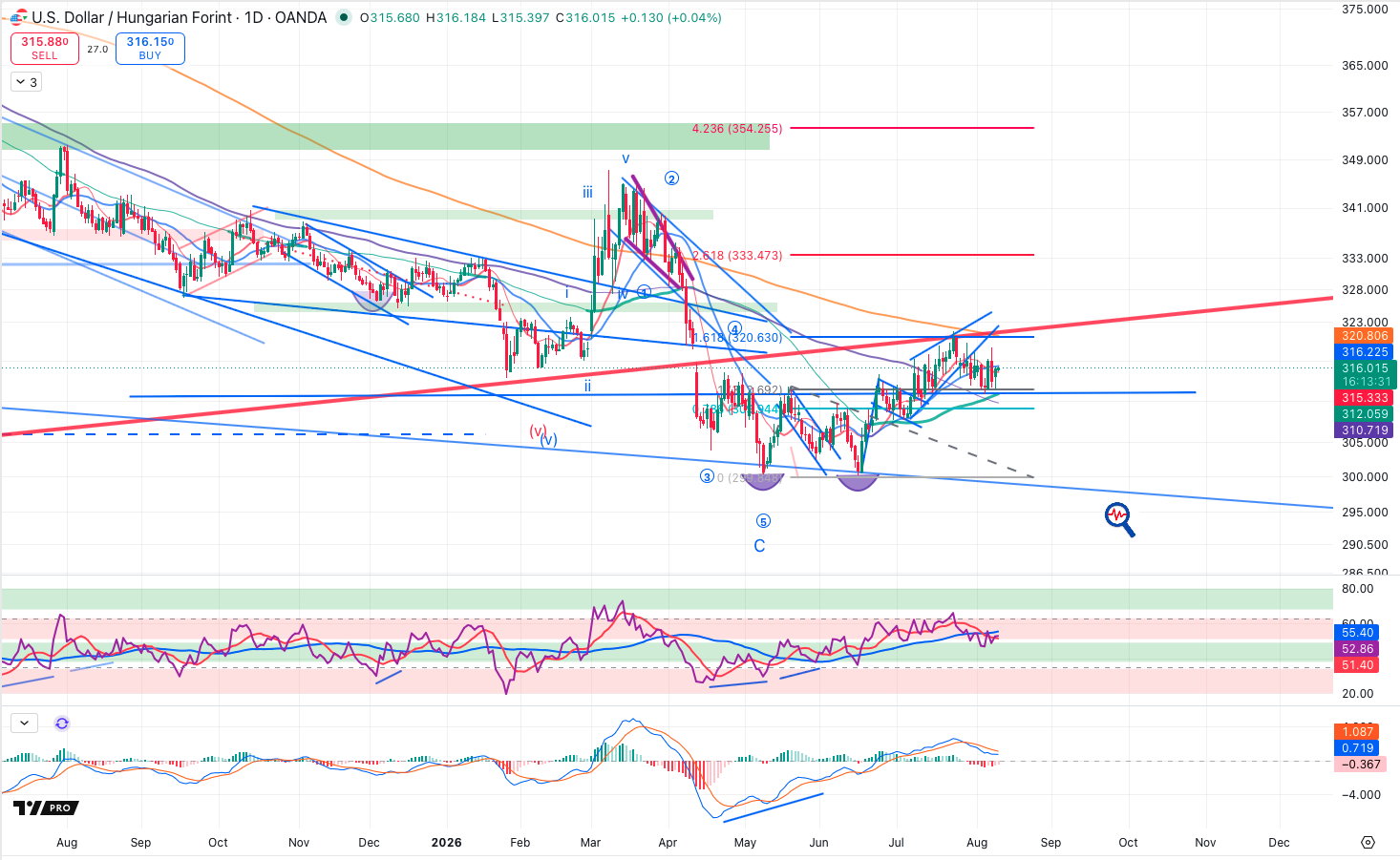Click the green 316.015 current price label
This screenshot has width=1400, height=860.
1365,367
